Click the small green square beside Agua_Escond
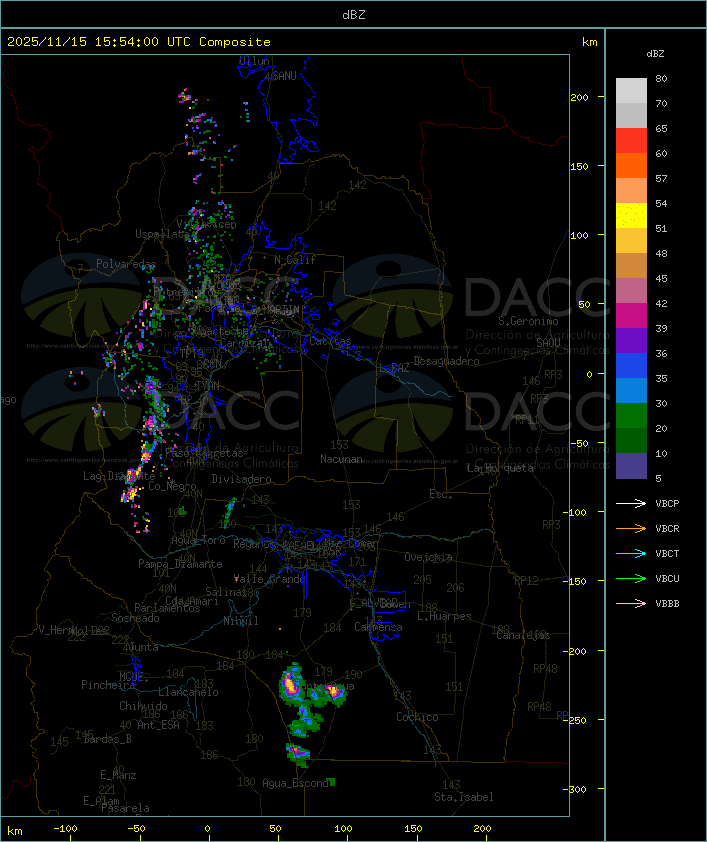The image size is (707, 842). pyautogui.click(x=332, y=782)
